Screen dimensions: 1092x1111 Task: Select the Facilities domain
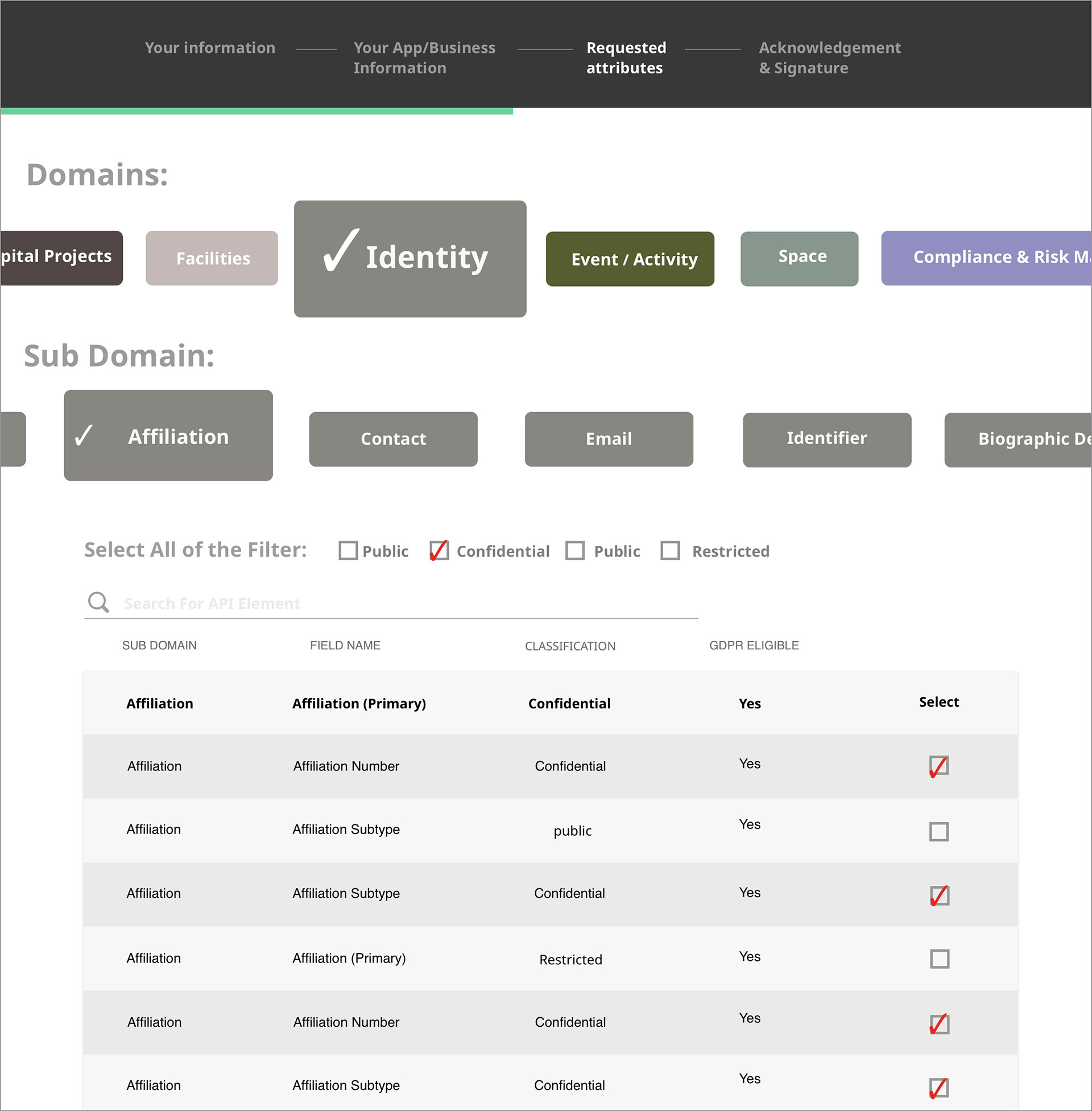coord(212,258)
